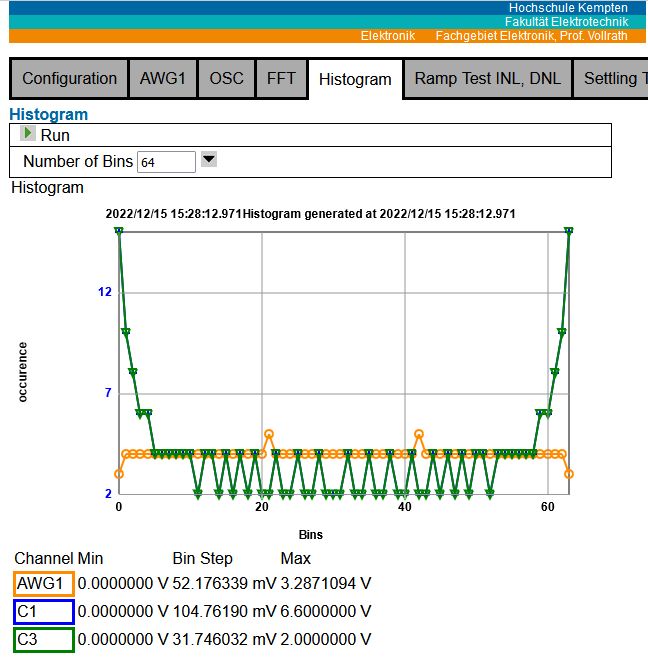Open the Configuration tab
Image resolution: width=648 pixels, height=657 pixels.
(x=70, y=78)
